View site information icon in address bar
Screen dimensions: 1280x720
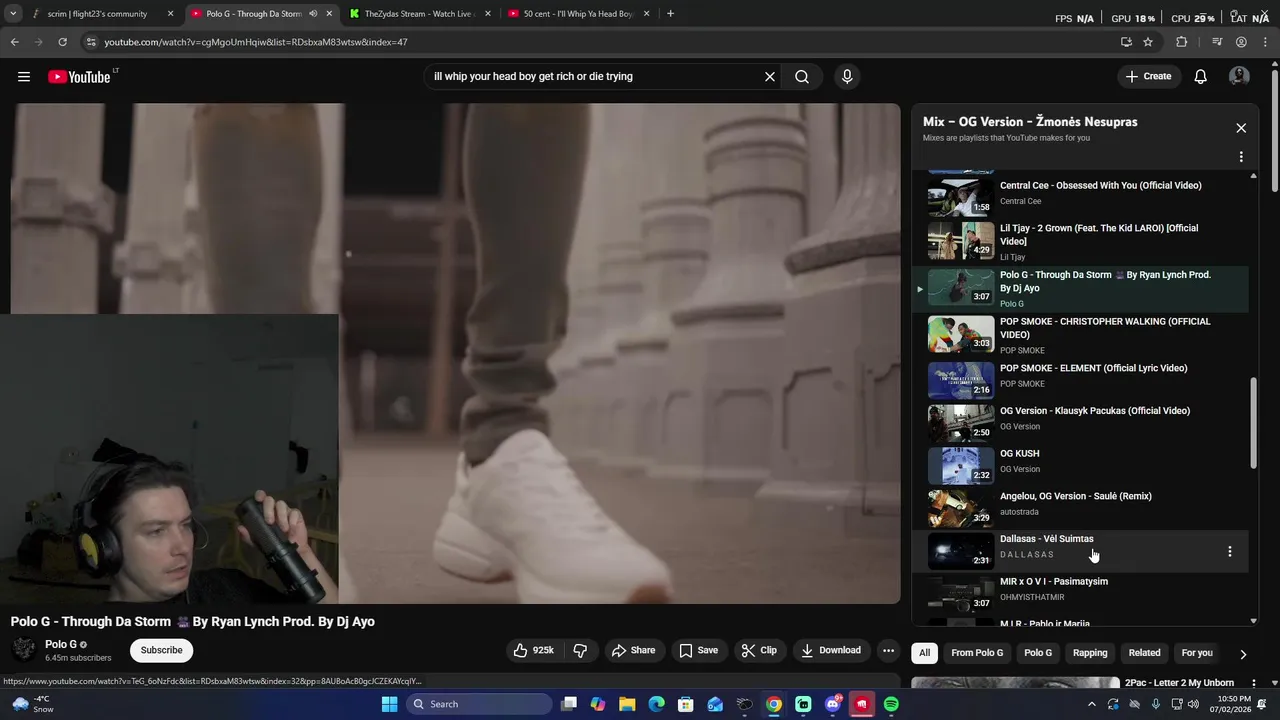tap(91, 42)
